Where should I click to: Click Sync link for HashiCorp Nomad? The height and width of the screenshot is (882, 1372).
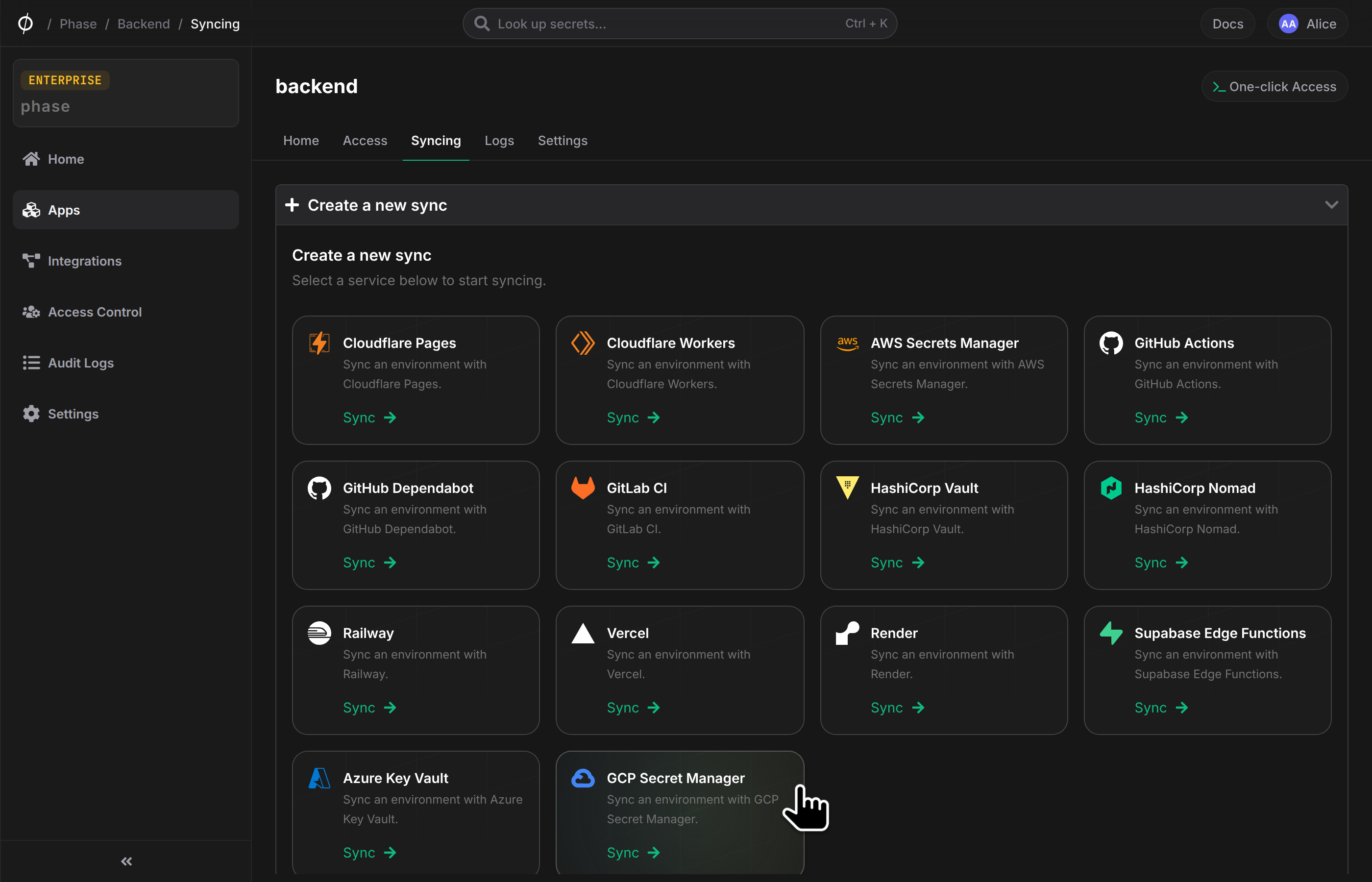[x=1162, y=563]
